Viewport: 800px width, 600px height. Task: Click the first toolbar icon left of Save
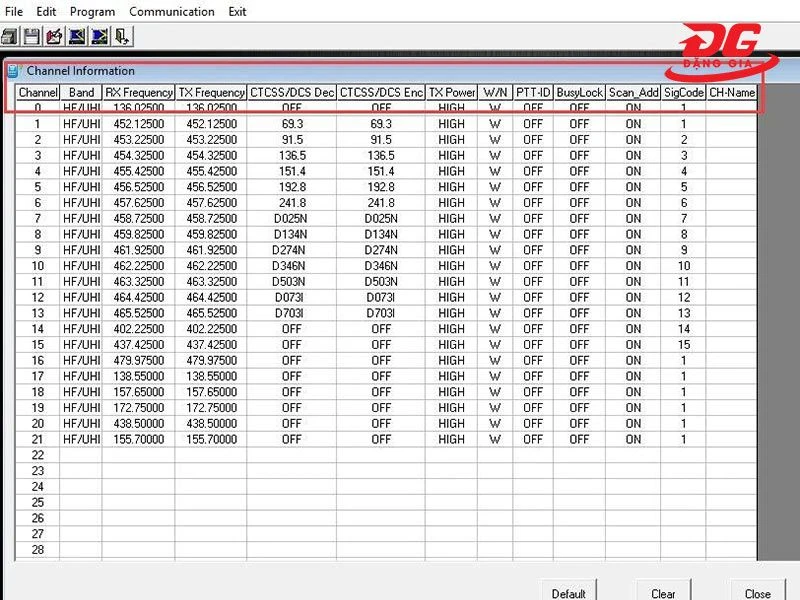click(10, 37)
